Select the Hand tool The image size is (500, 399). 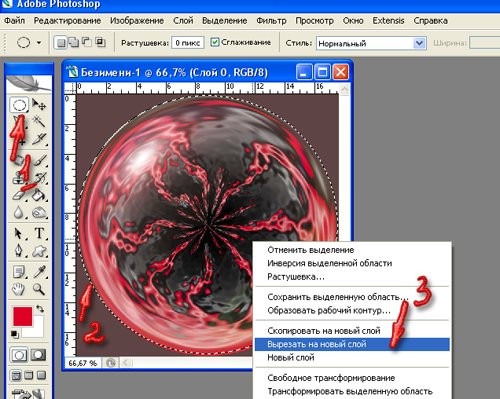click(19, 289)
